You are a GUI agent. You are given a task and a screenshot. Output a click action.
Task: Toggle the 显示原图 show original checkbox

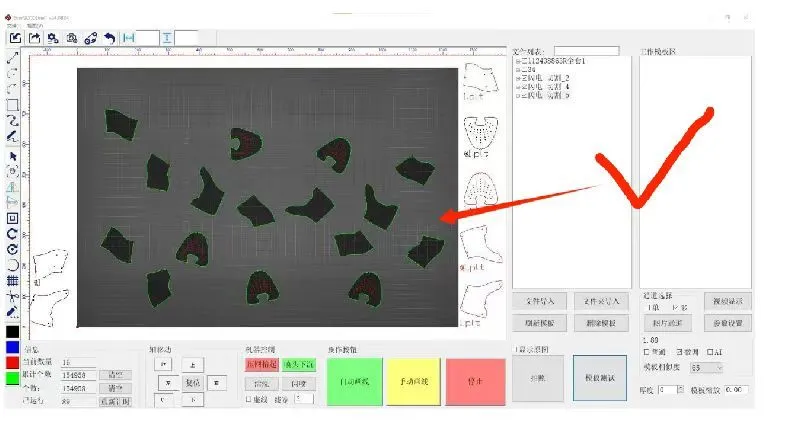coord(515,349)
